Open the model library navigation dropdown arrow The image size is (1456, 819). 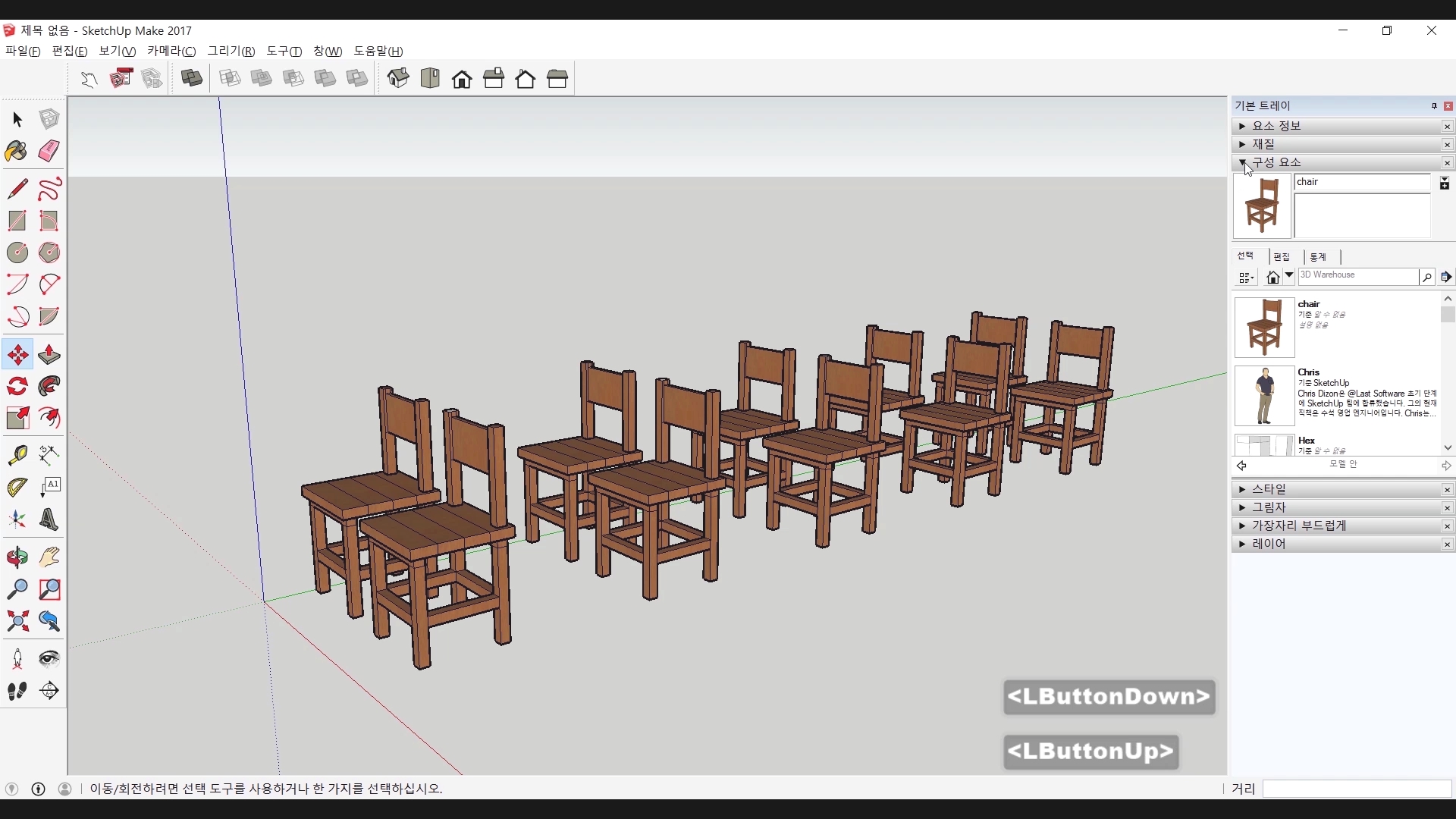point(1289,276)
